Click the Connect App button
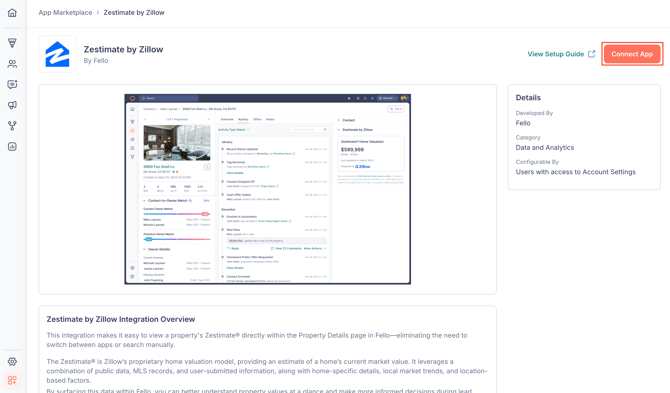Screen dimensions: 670x393 (632, 54)
